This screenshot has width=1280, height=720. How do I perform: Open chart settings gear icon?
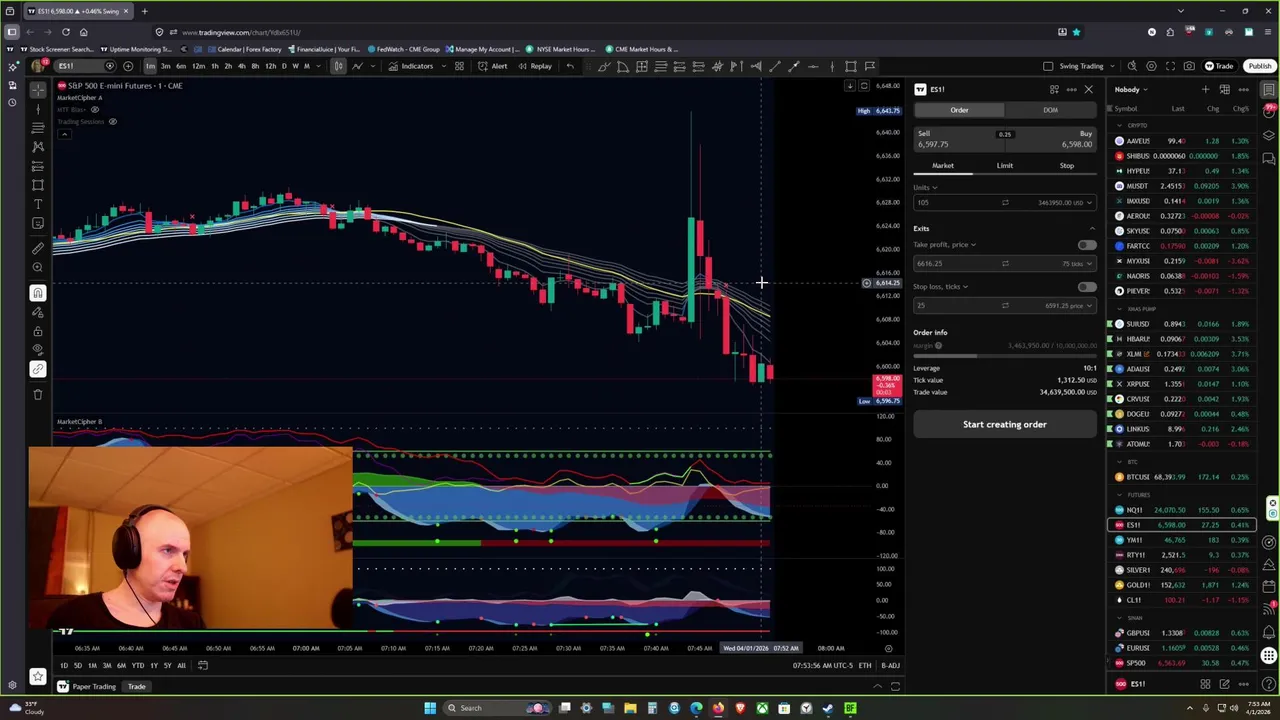coord(1151,66)
